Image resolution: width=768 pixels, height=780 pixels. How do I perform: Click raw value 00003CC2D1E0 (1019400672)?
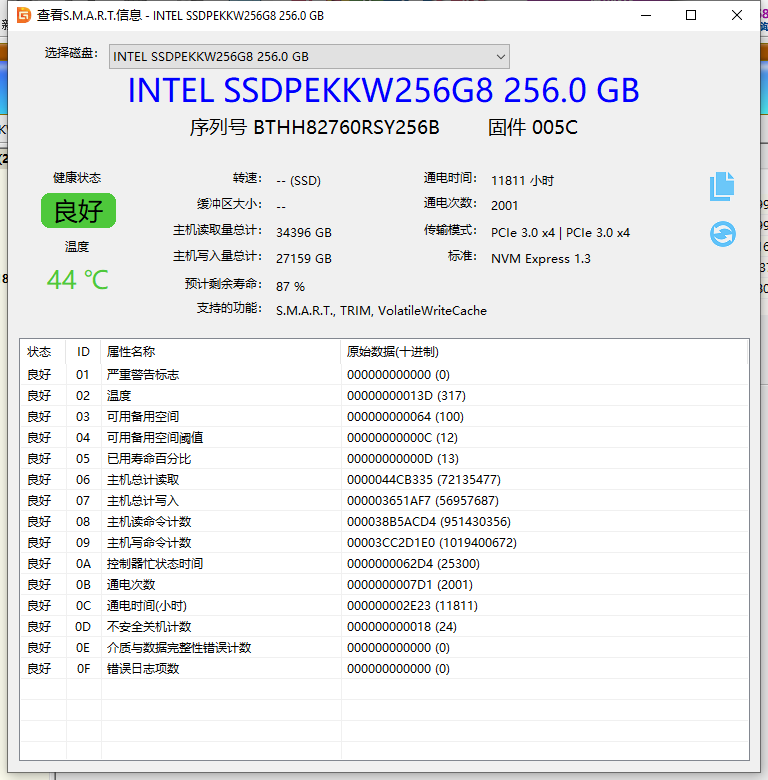[432, 543]
